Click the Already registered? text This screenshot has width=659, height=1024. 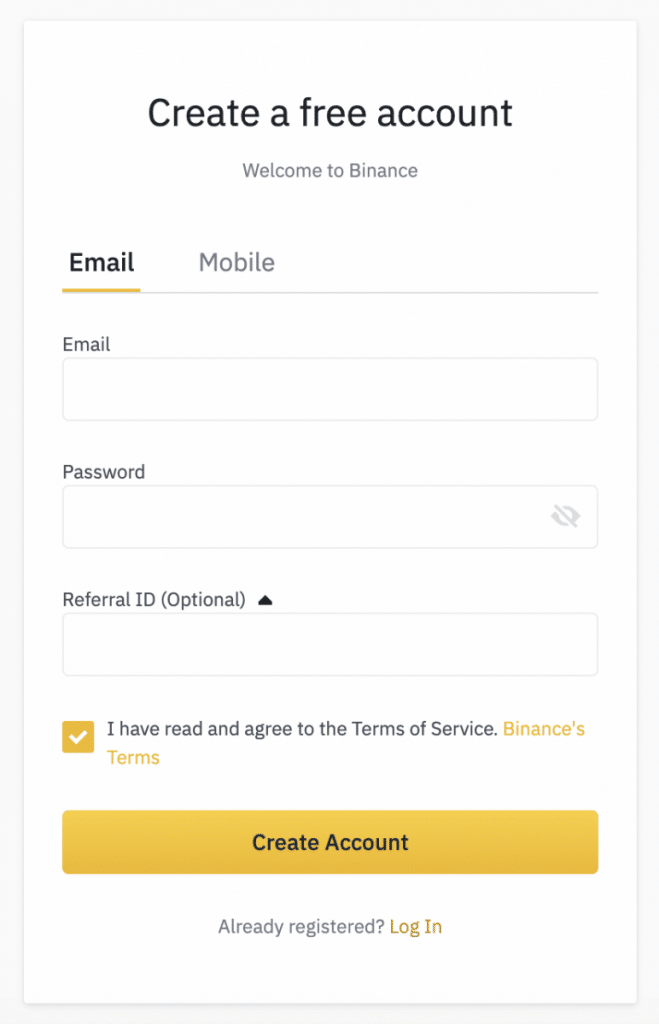point(299,926)
